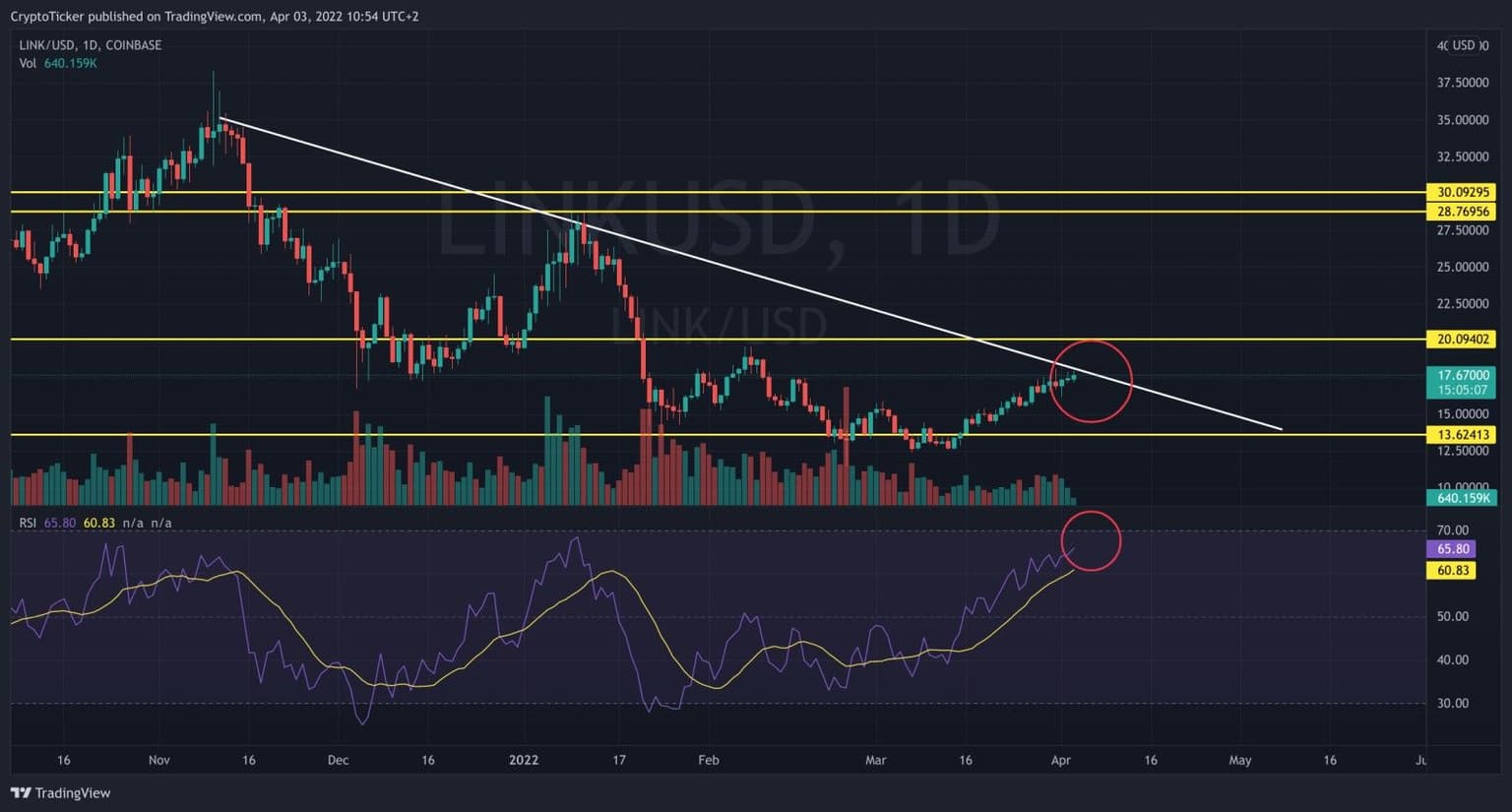This screenshot has height=812, width=1512.
Task: Click the teal 640.159K volume axis label
Action: click(x=1463, y=498)
